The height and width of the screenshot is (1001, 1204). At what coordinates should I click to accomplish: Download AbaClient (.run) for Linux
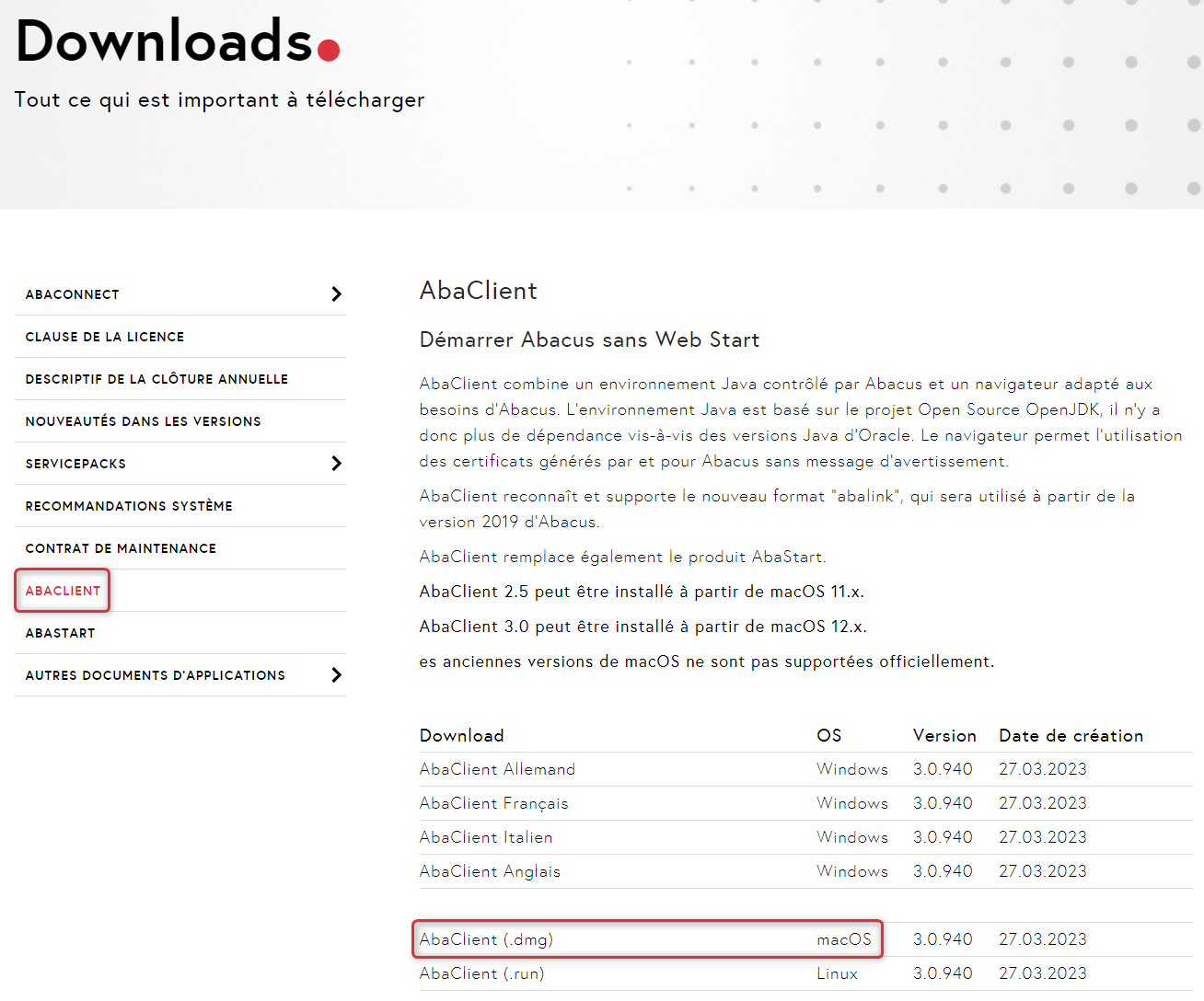coord(481,973)
